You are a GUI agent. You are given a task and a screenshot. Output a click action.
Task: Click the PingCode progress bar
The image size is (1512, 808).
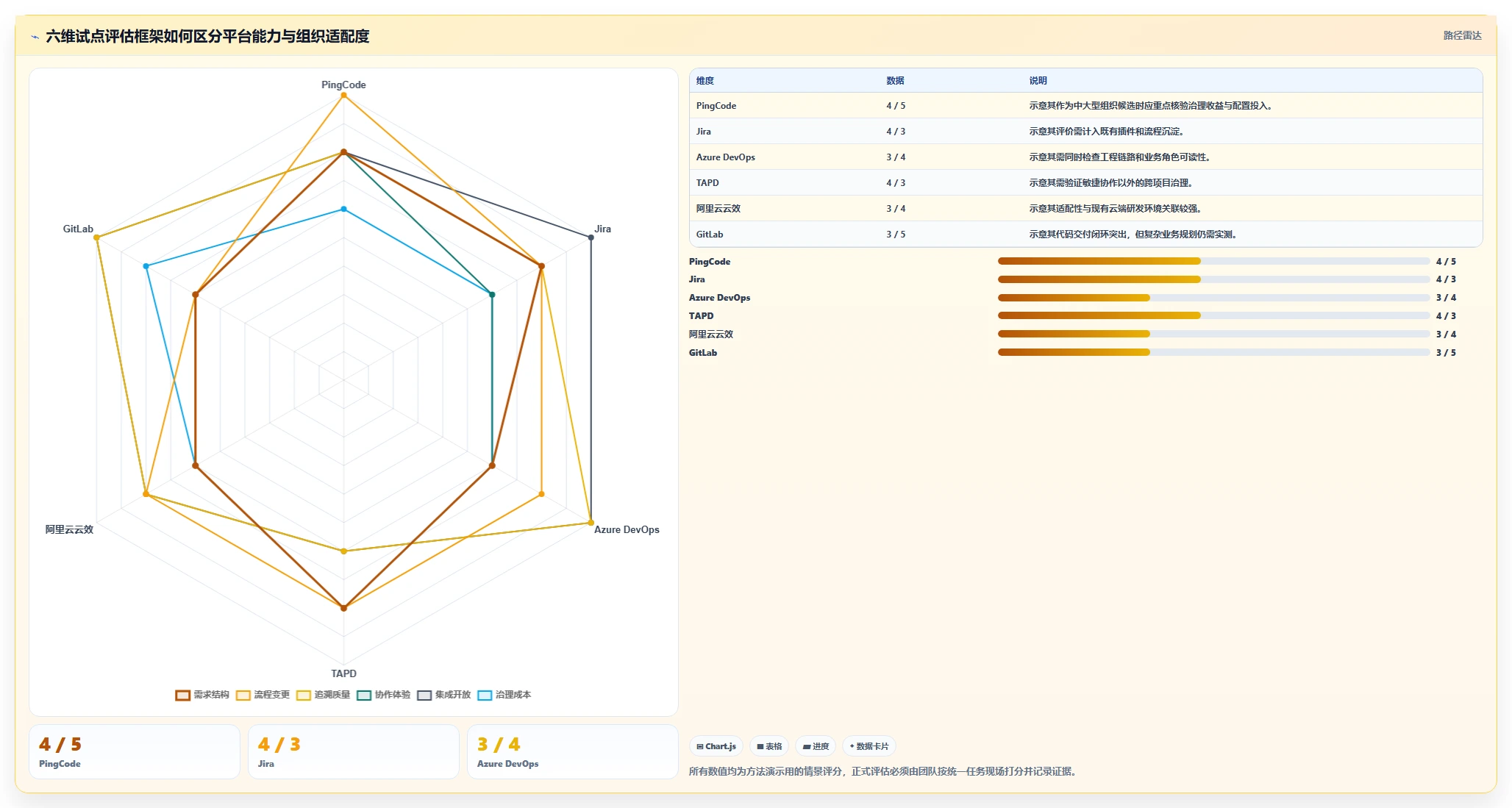click(1214, 261)
